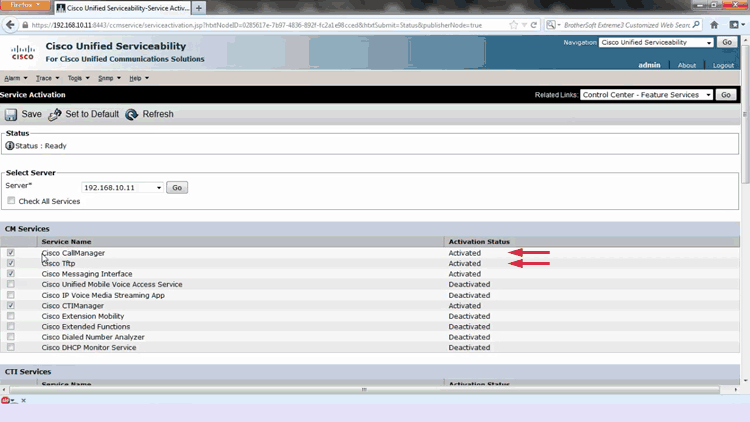Toggle the Cisco CallManager checkbox
The image size is (750, 422).
[11, 253]
